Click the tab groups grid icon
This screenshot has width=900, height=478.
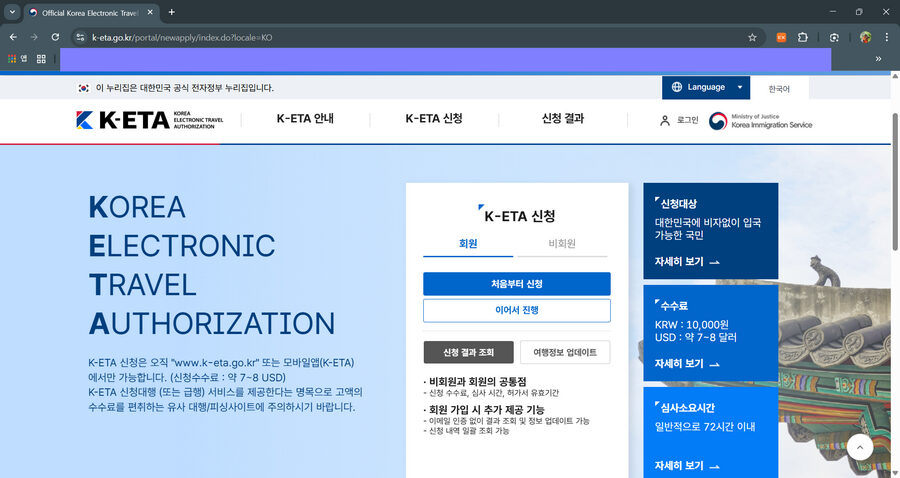(x=41, y=59)
